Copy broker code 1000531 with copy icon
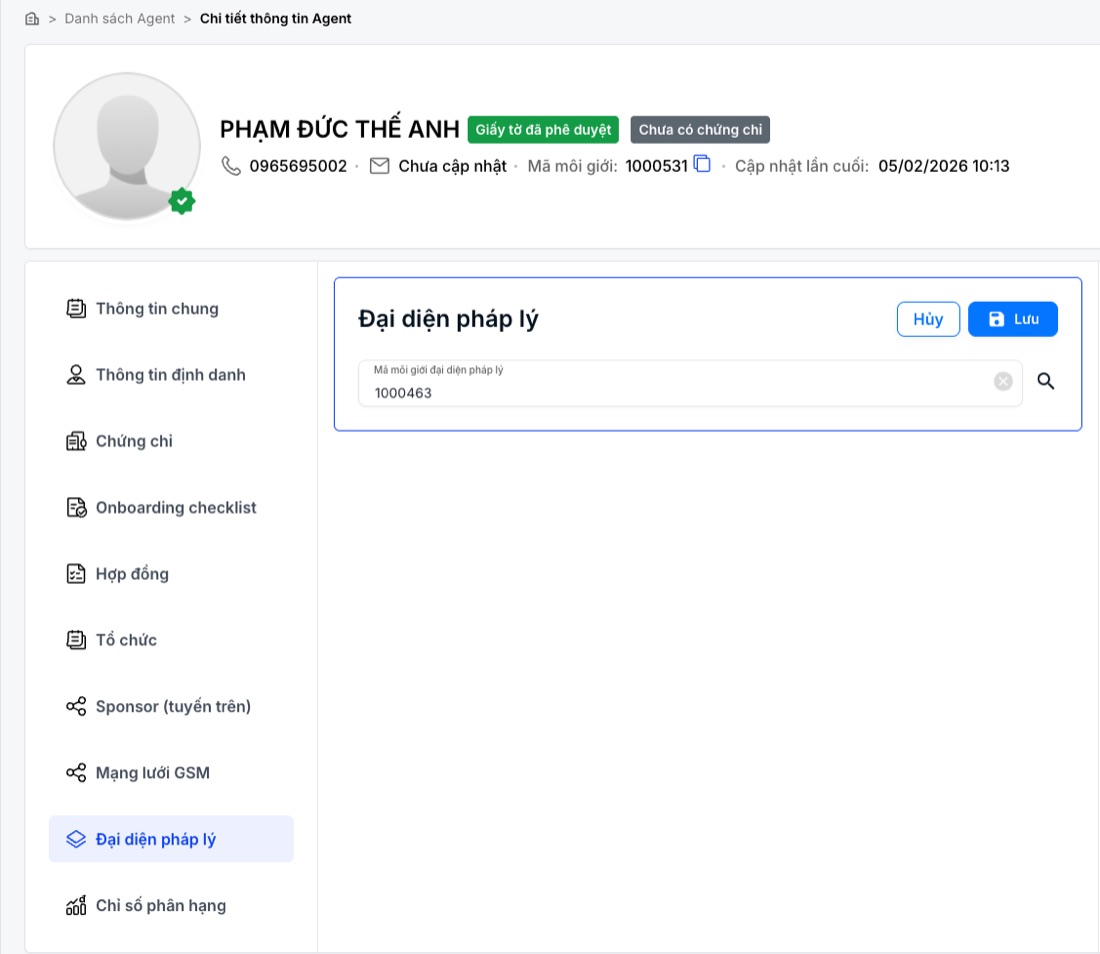 click(702, 164)
